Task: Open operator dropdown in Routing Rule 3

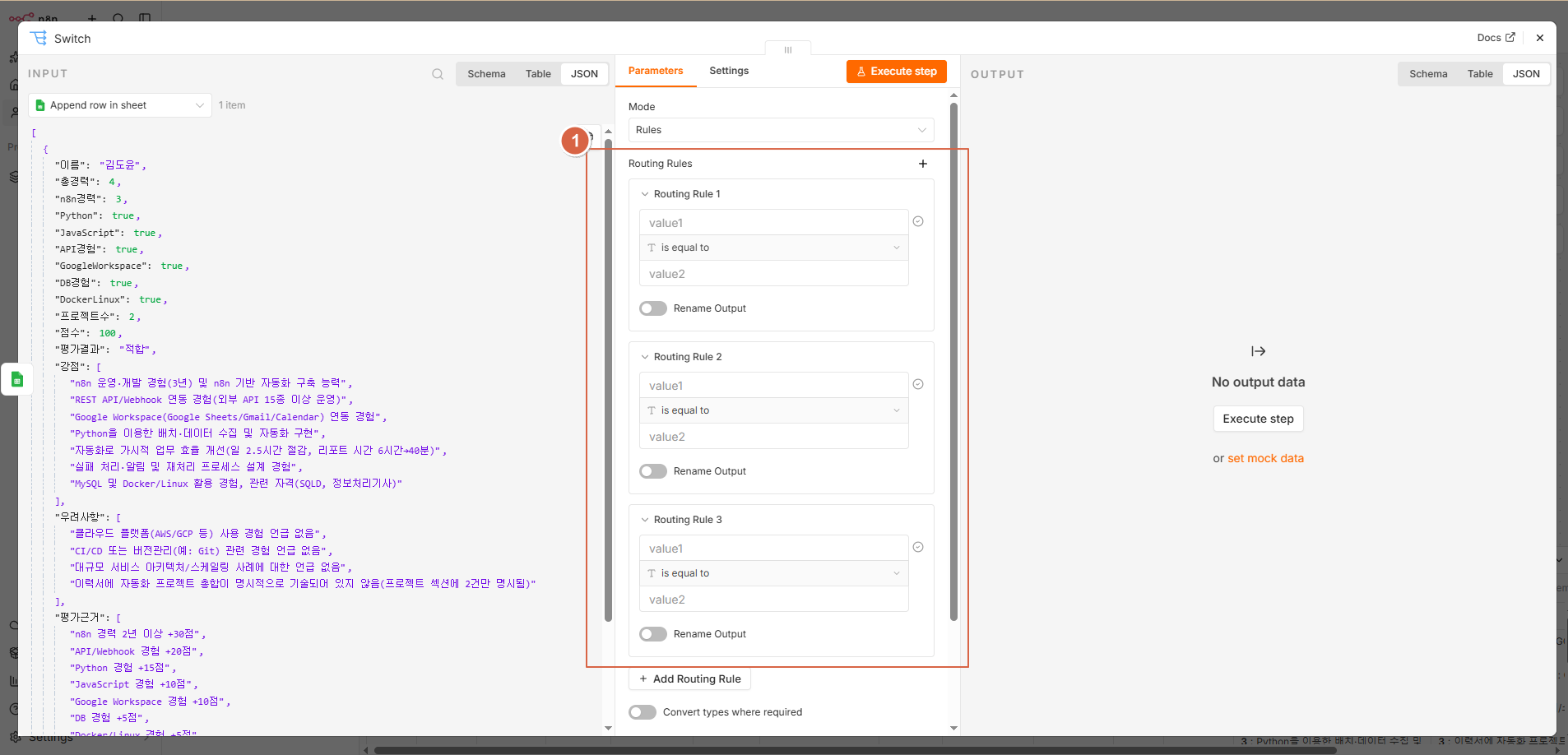Action: point(773,573)
